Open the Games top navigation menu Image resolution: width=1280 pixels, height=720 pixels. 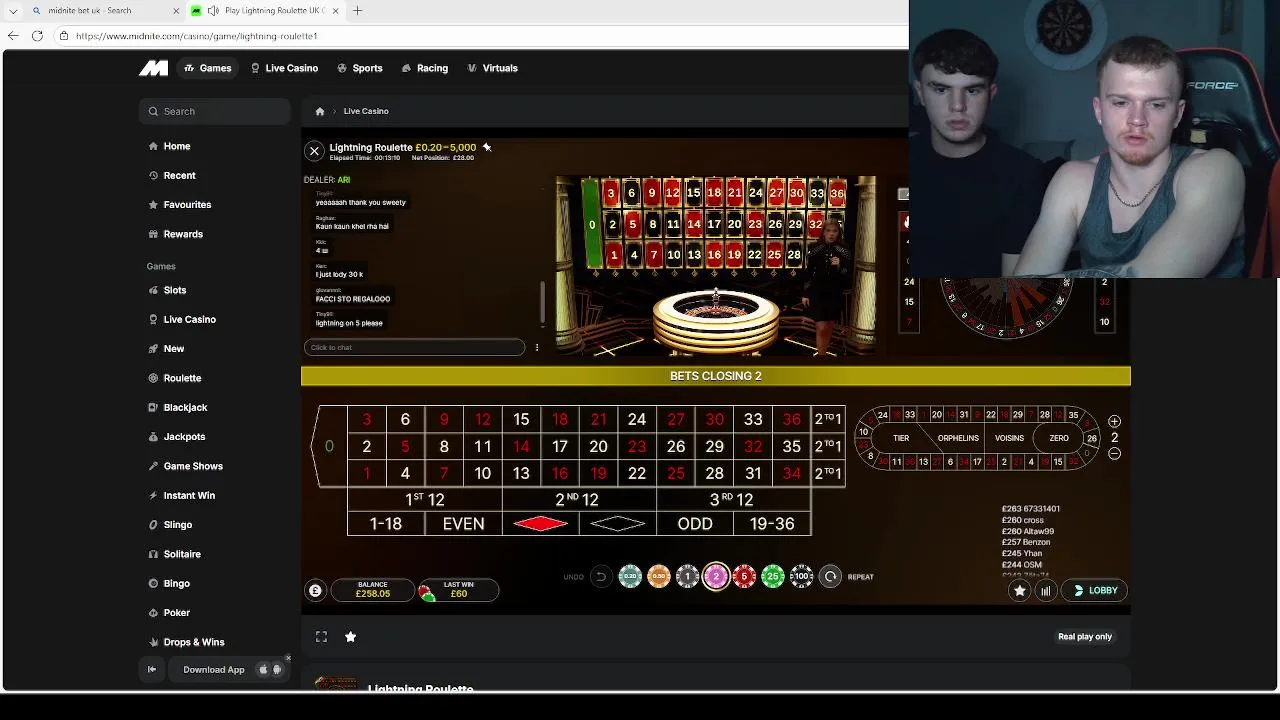coord(208,68)
